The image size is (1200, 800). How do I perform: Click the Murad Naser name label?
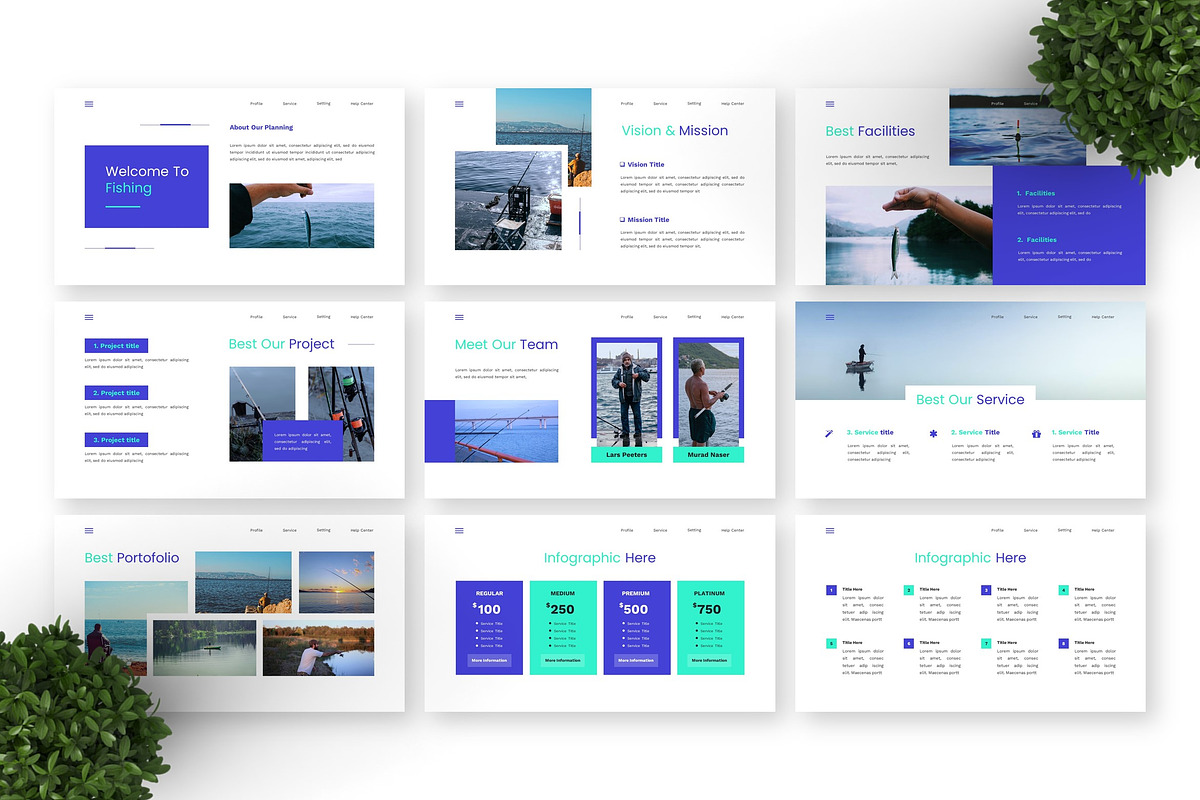point(709,455)
